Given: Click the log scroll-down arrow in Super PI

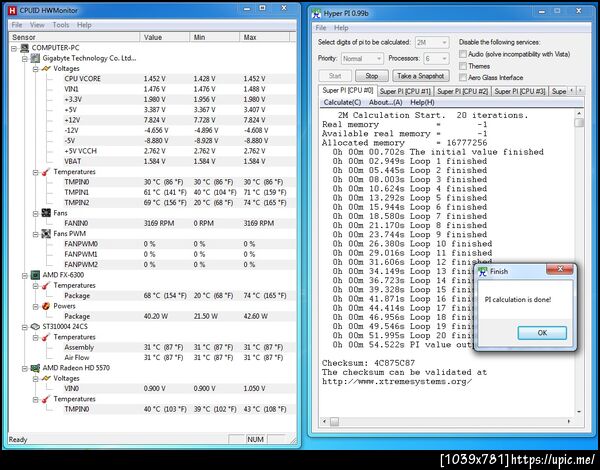Looking at the screenshot, I should coord(579,412).
